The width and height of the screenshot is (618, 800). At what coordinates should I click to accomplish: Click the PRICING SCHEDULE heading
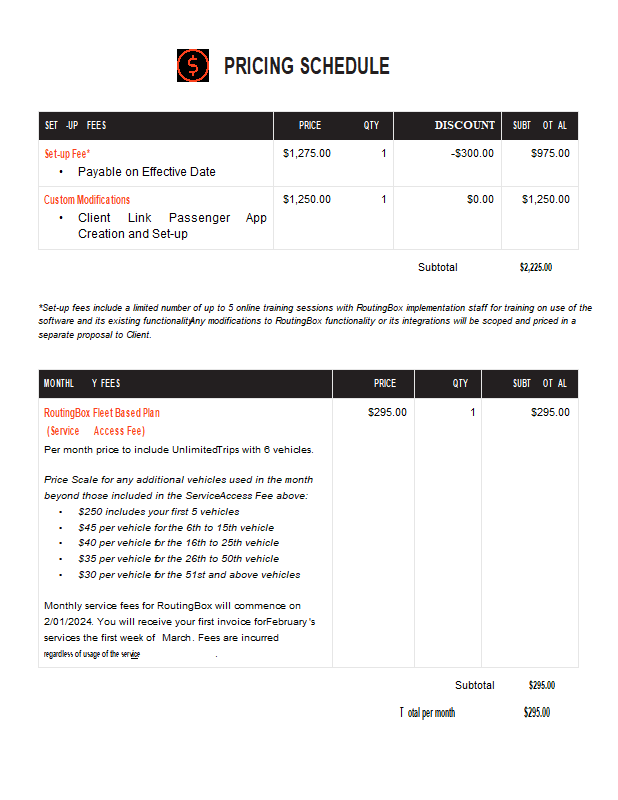point(306,67)
